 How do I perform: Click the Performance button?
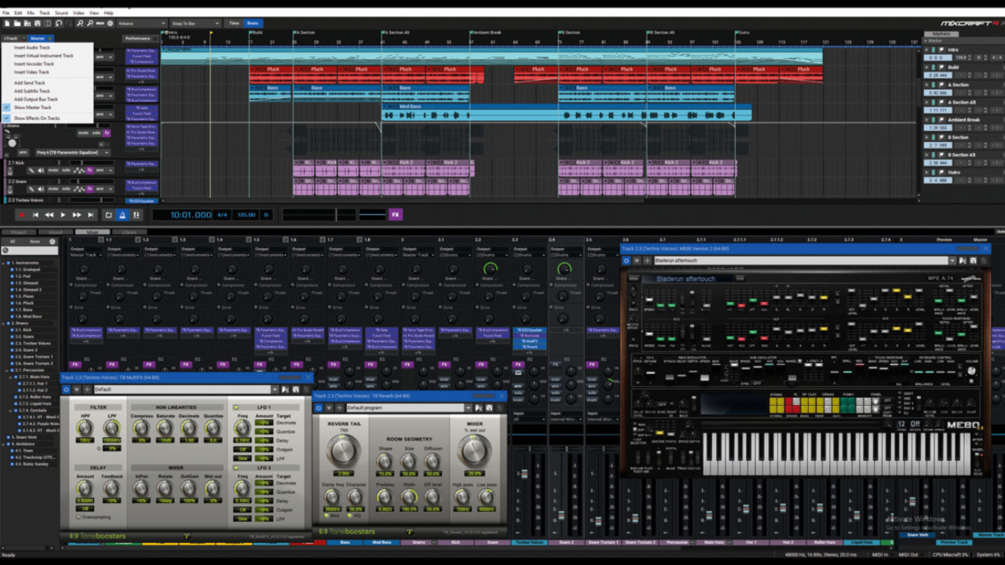pyautogui.click(x=138, y=38)
